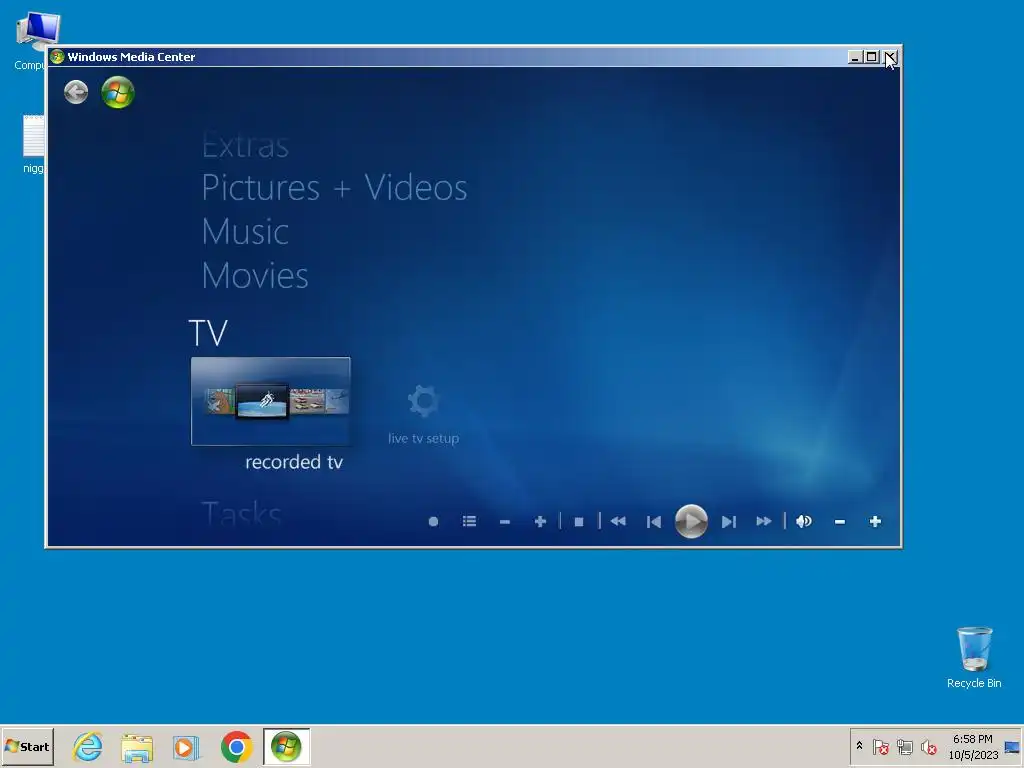Select the TV menu heading

point(208,332)
